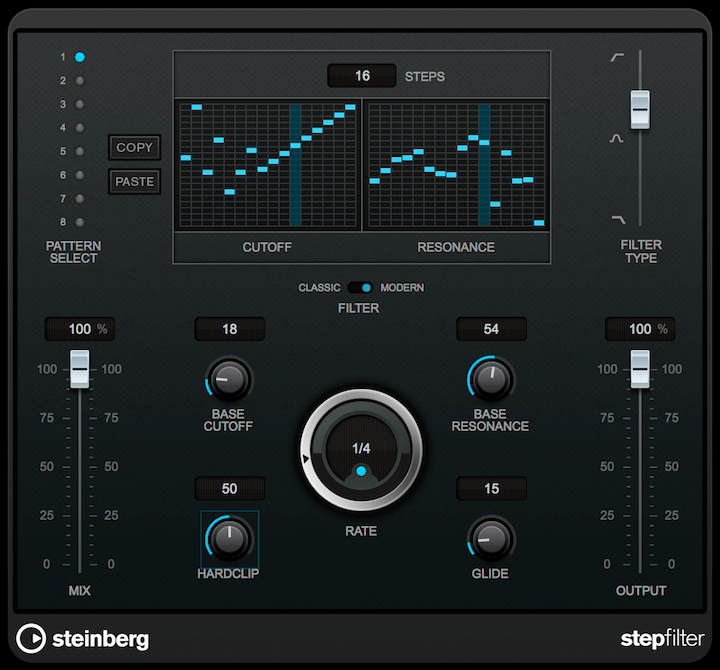Click the Glide value field showing 15
The height and width of the screenshot is (670, 720).
click(491, 489)
